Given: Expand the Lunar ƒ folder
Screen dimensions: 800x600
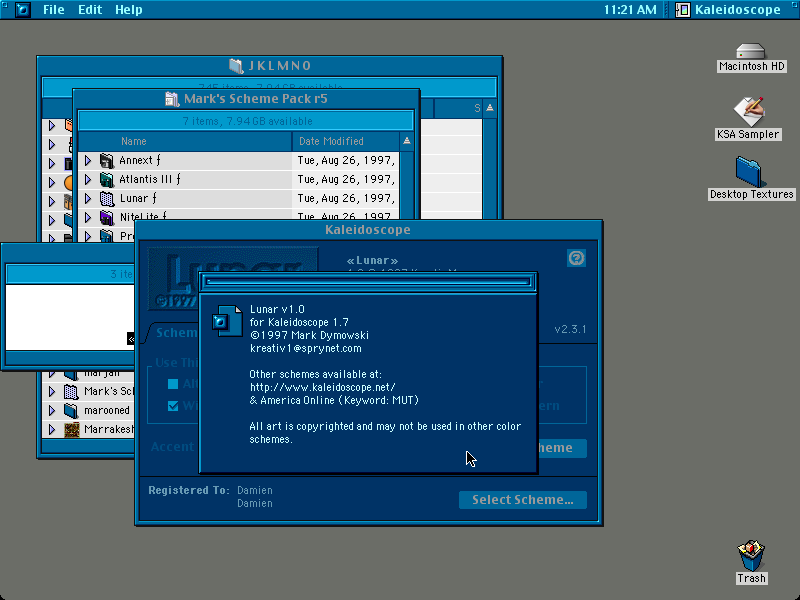Looking at the screenshot, I should [88, 198].
